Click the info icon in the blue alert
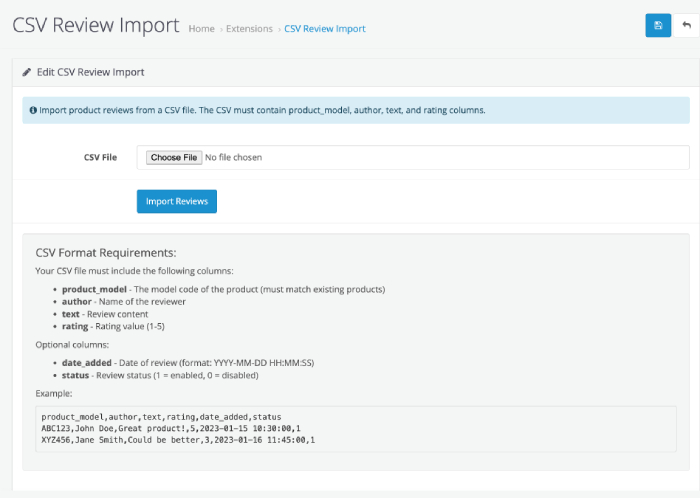The width and height of the screenshot is (700, 498). [33, 110]
